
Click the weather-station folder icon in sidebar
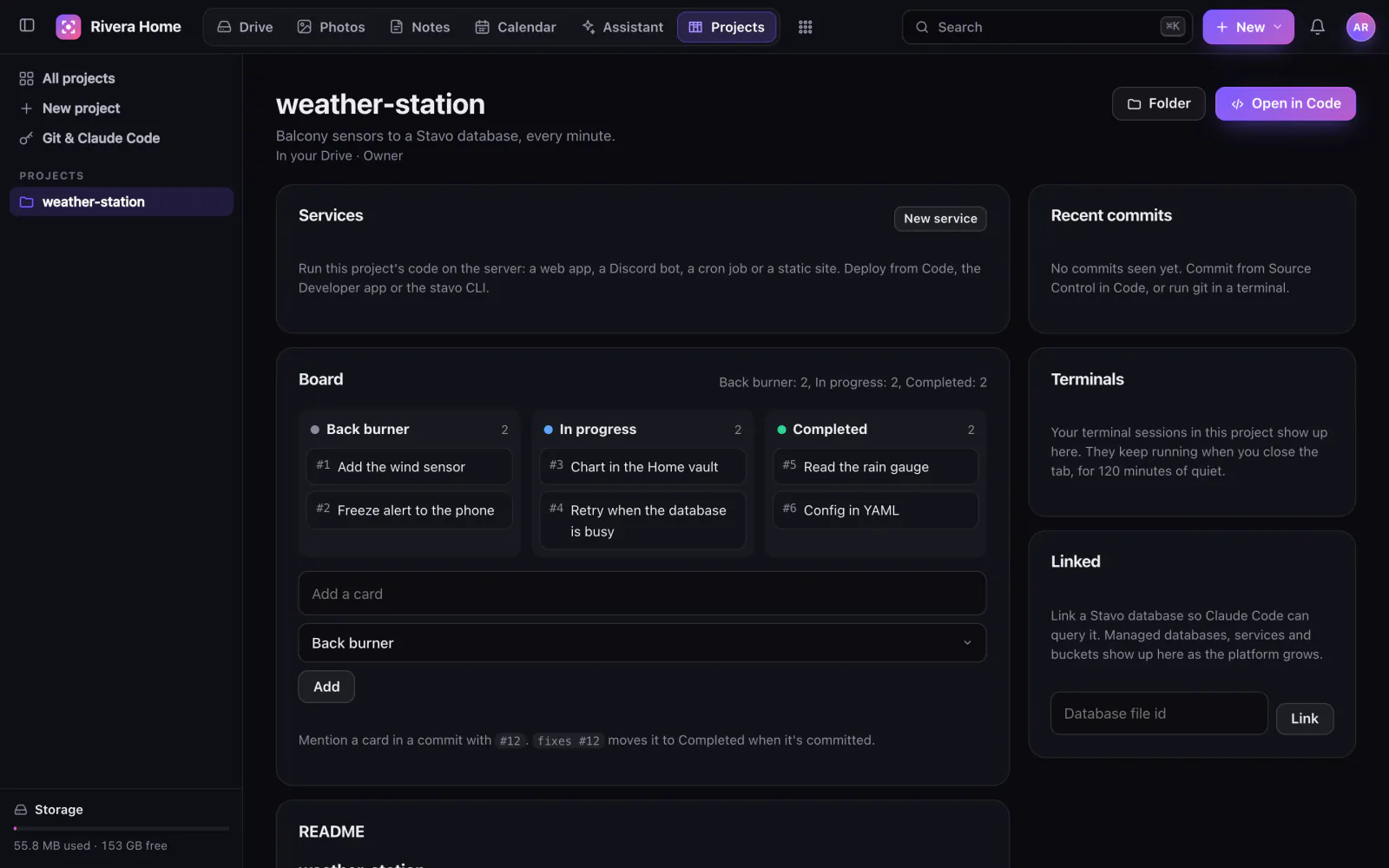(x=26, y=202)
